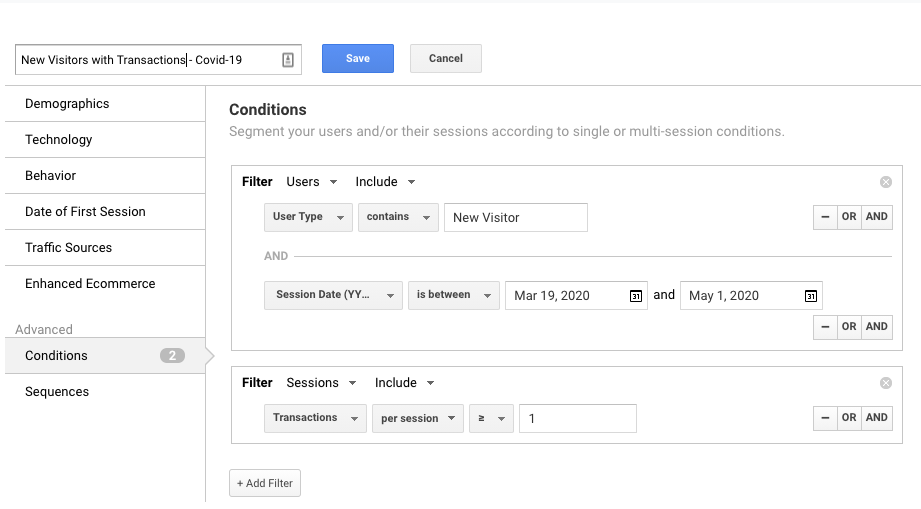
Task: Switch to the Sequences advanced section
Action: pyautogui.click(x=57, y=392)
